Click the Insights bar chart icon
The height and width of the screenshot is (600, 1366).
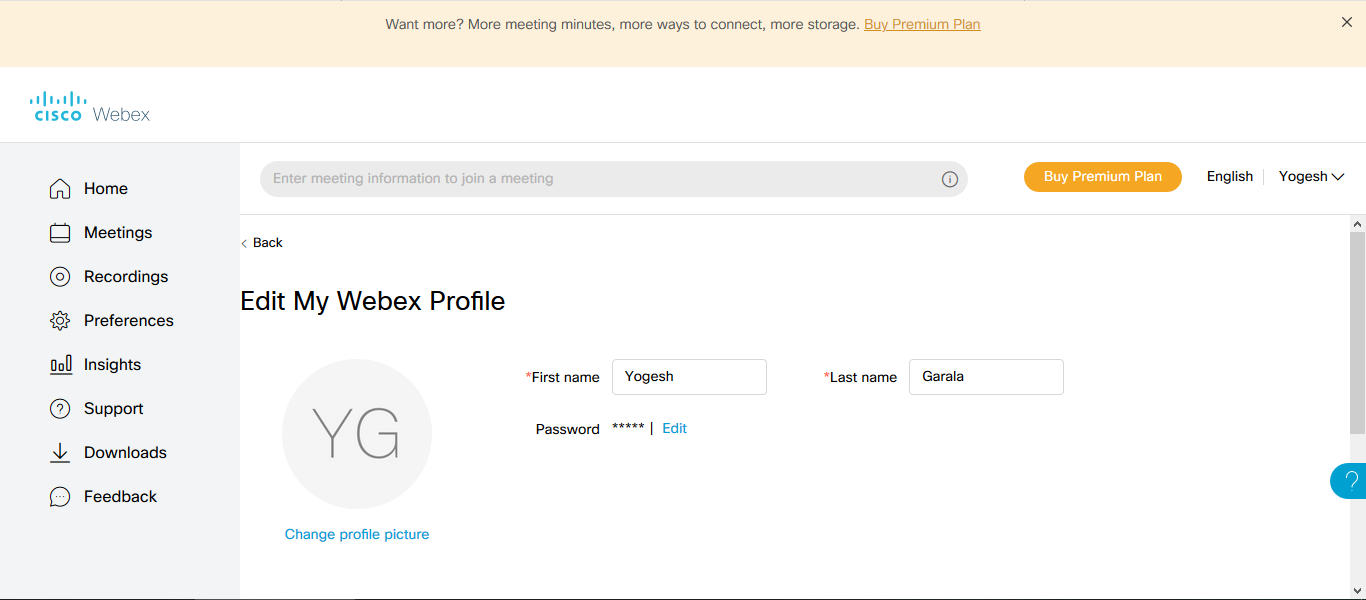(60, 365)
